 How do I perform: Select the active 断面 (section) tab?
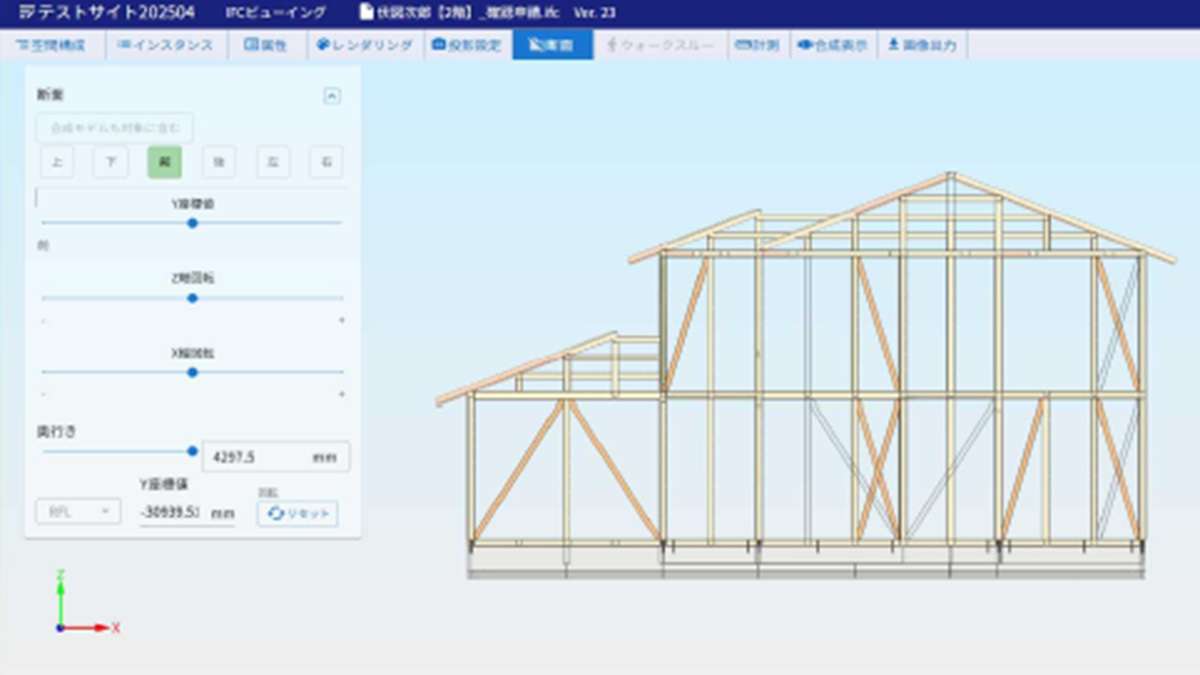coord(553,44)
